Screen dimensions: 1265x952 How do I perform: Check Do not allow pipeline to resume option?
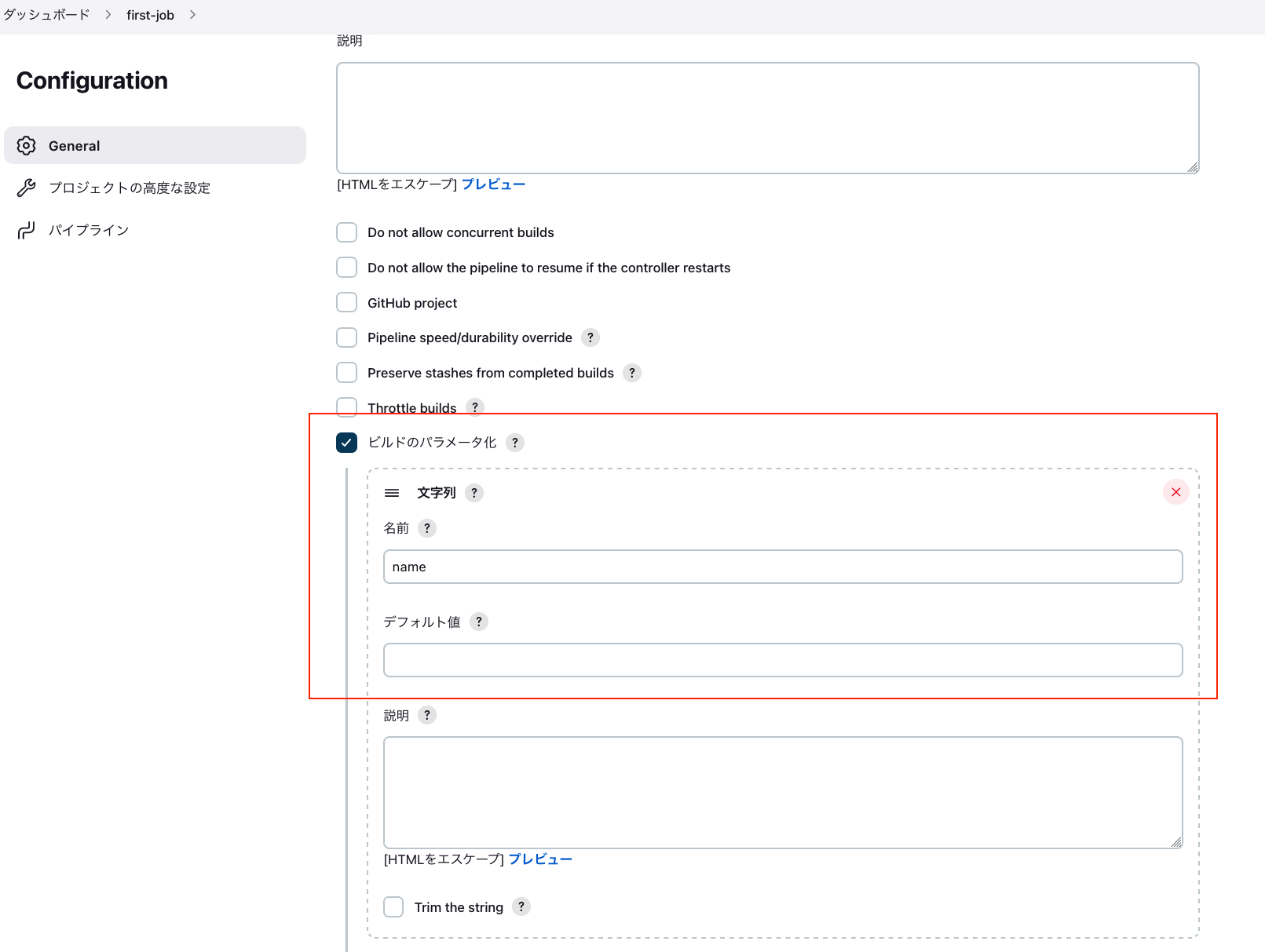click(x=346, y=267)
